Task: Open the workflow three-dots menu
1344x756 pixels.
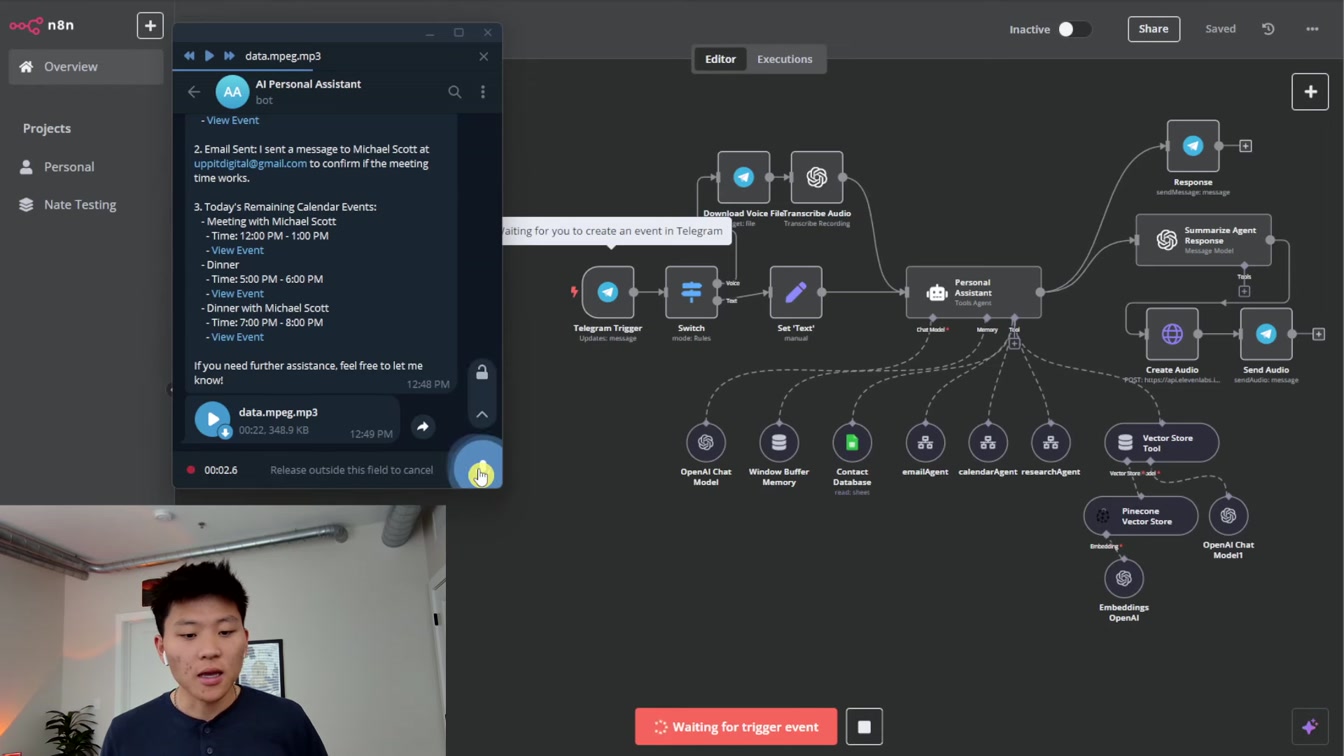Action: coord(1312,29)
